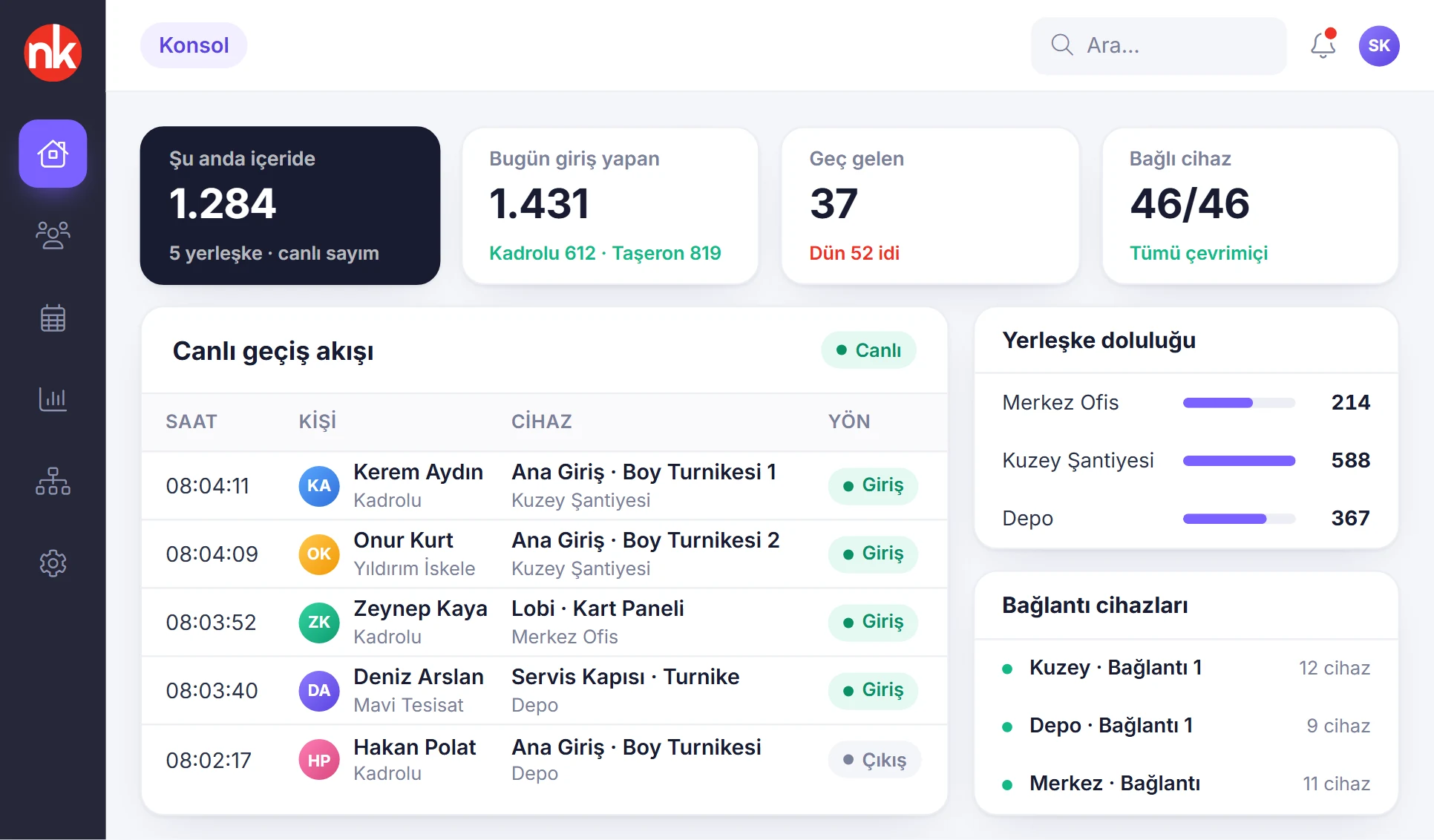
Task: Click the KA avatar for Kerem Aydın
Action: pyautogui.click(x=319, y=486)
